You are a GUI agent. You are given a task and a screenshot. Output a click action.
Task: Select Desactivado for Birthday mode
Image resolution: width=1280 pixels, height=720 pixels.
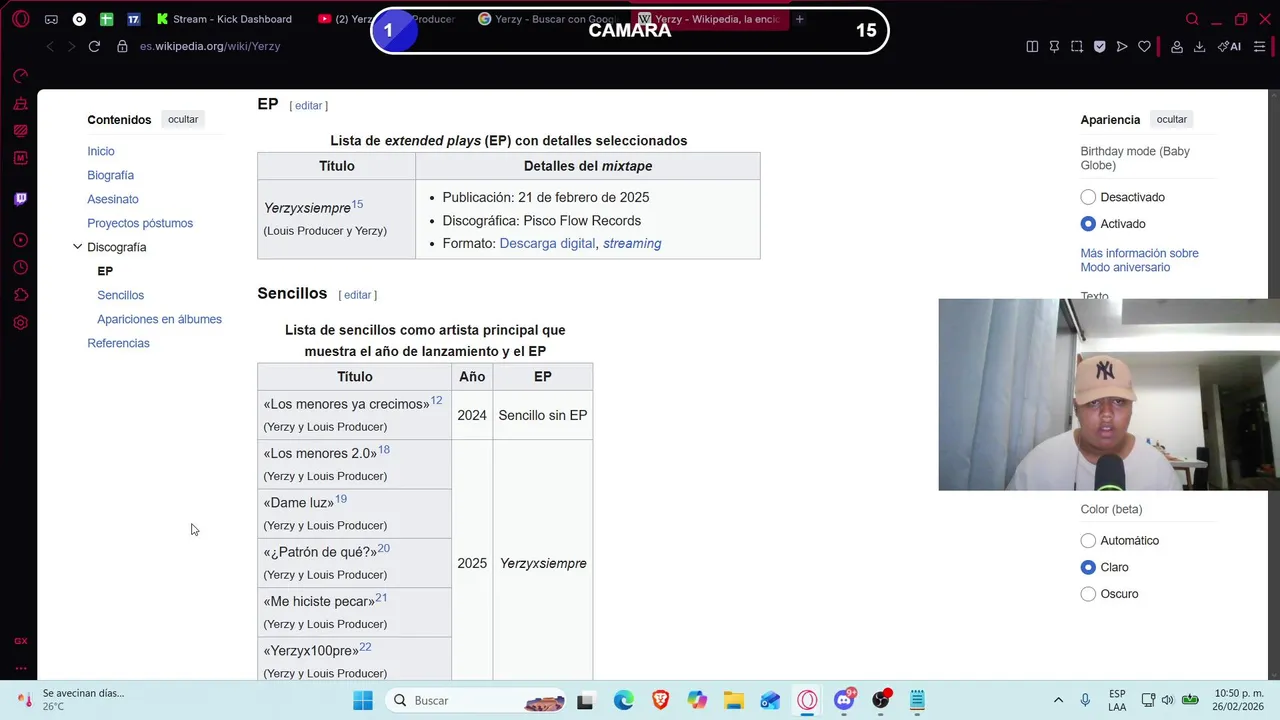(x=1088, y=197)
